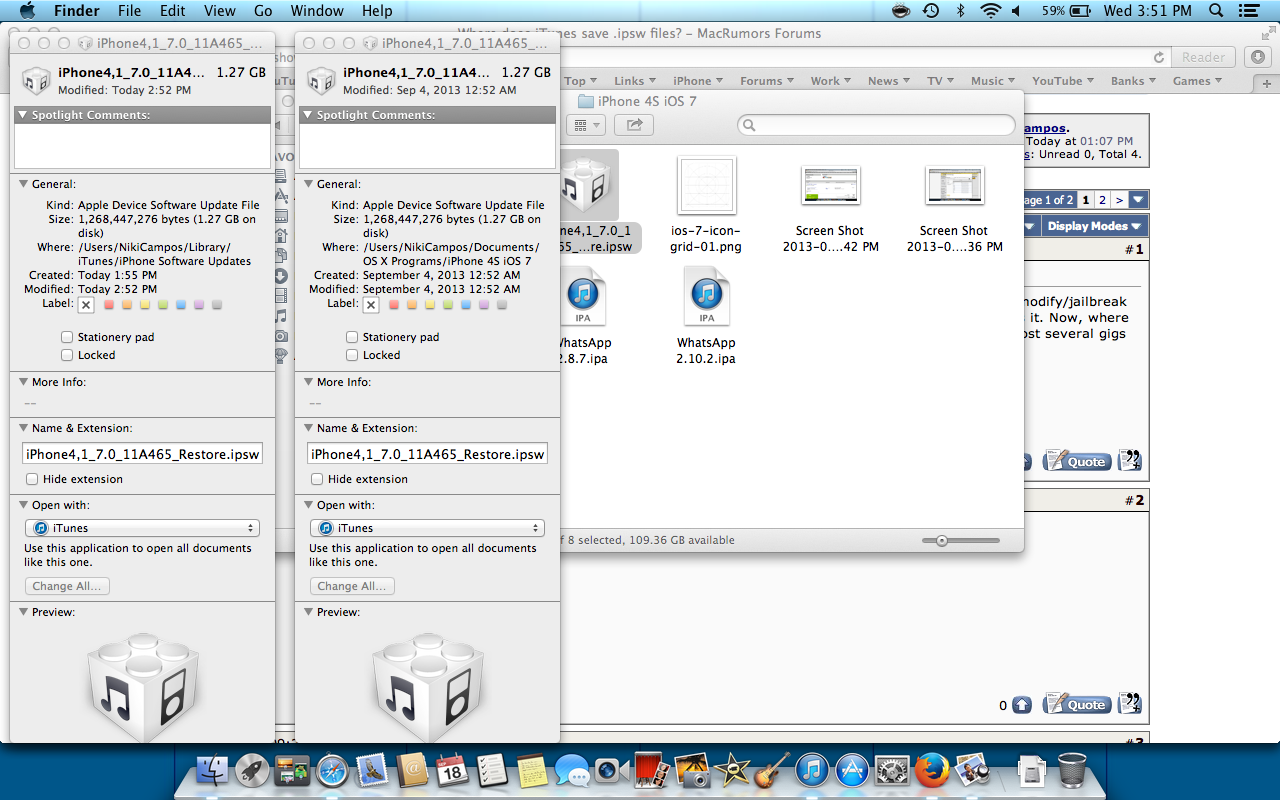Open the Banks bookmarks folder
This screenshot has width=1280, height=800.
coord(1132,81)
